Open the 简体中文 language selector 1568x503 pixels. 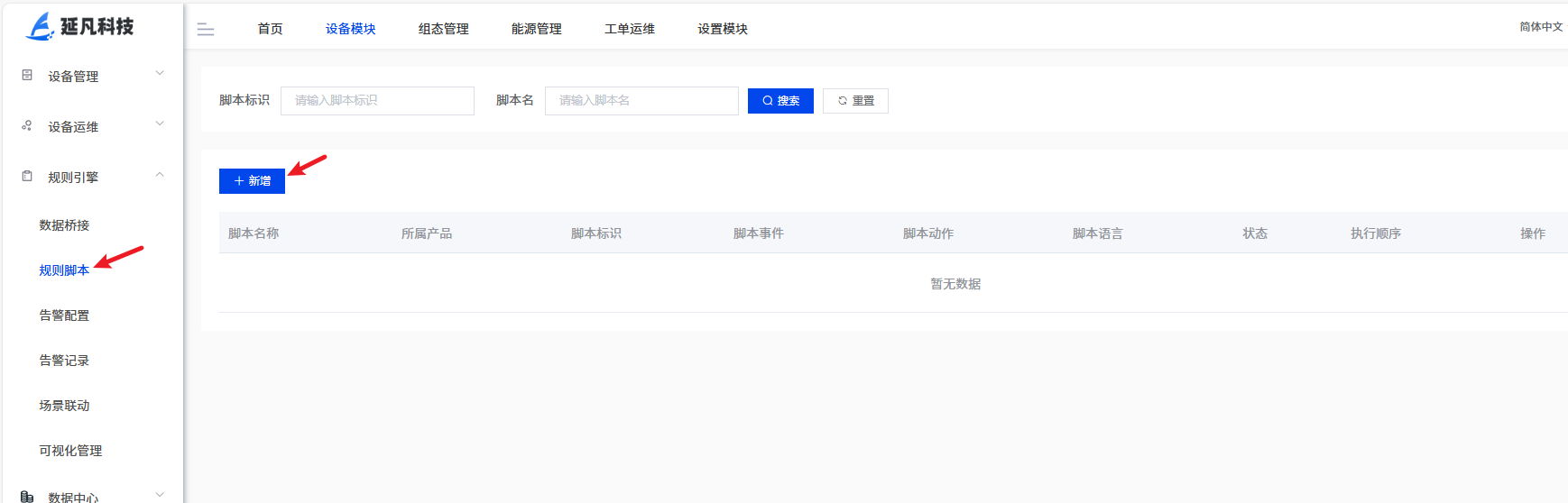pos(1540,27)
